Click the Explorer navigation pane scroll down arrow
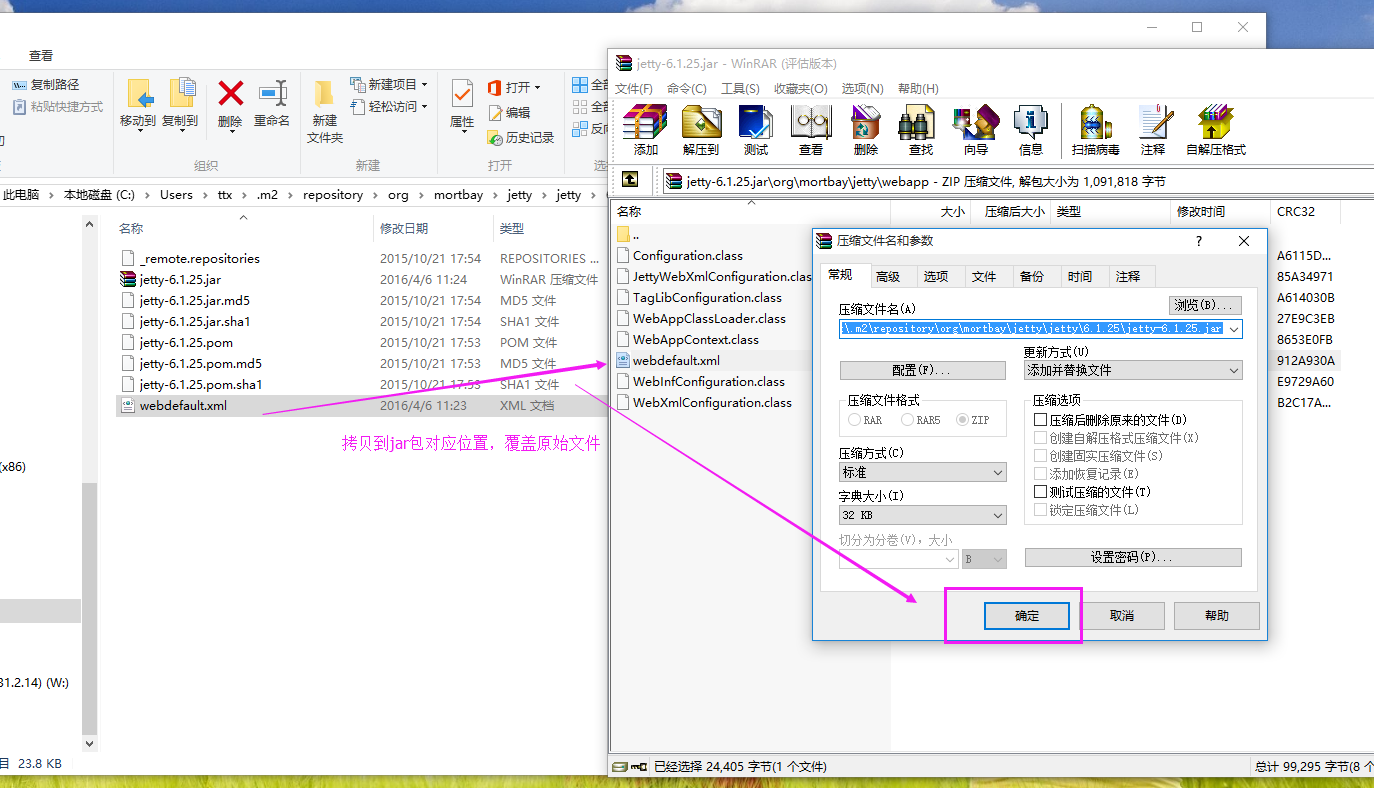Screen dimensions: 1374x788 click(89, 743)
